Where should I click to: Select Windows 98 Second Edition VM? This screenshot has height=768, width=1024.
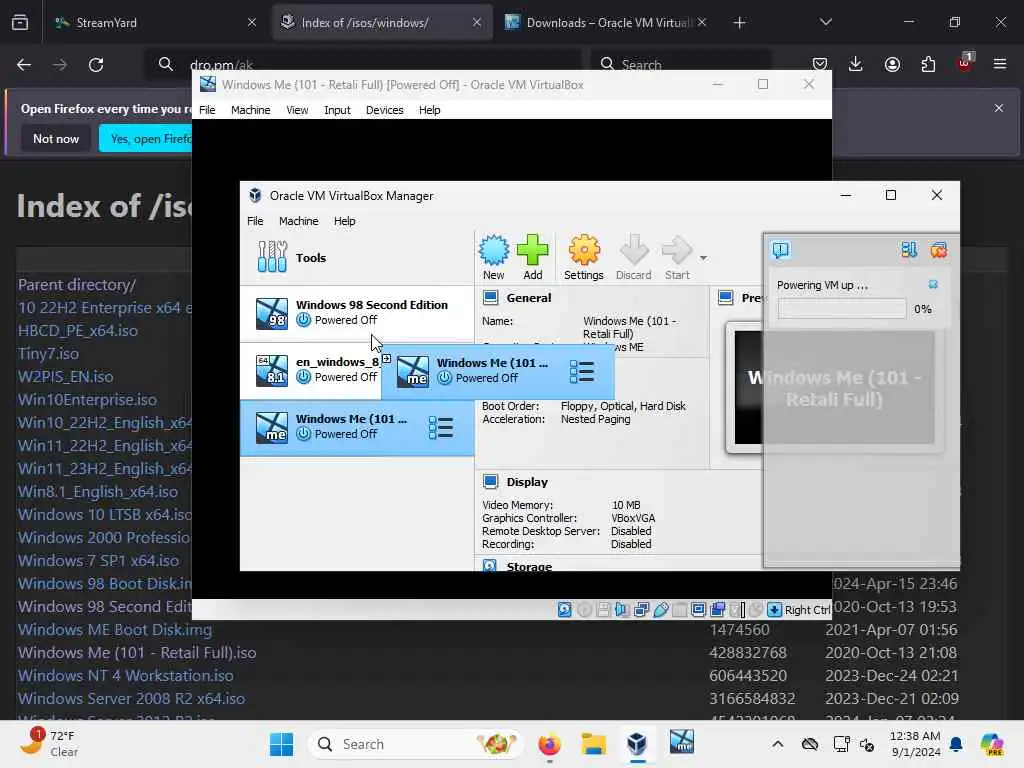[357, 313]
